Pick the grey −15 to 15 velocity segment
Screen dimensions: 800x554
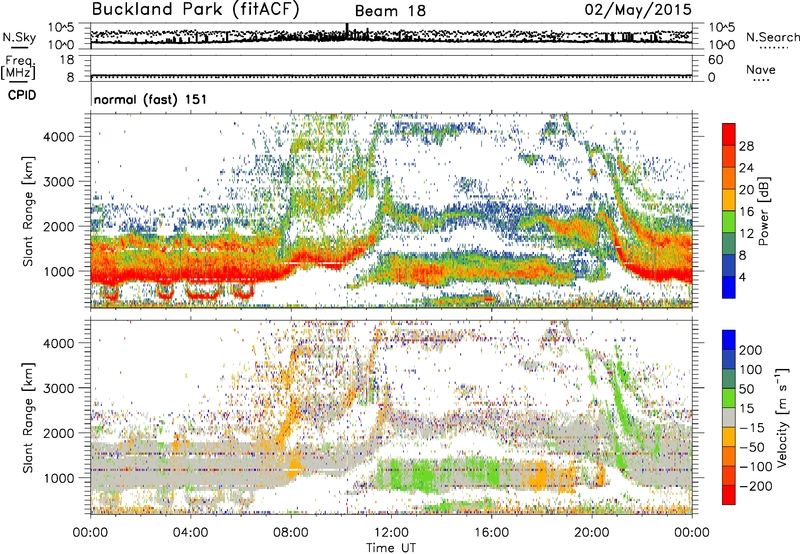tap(729, 417)
